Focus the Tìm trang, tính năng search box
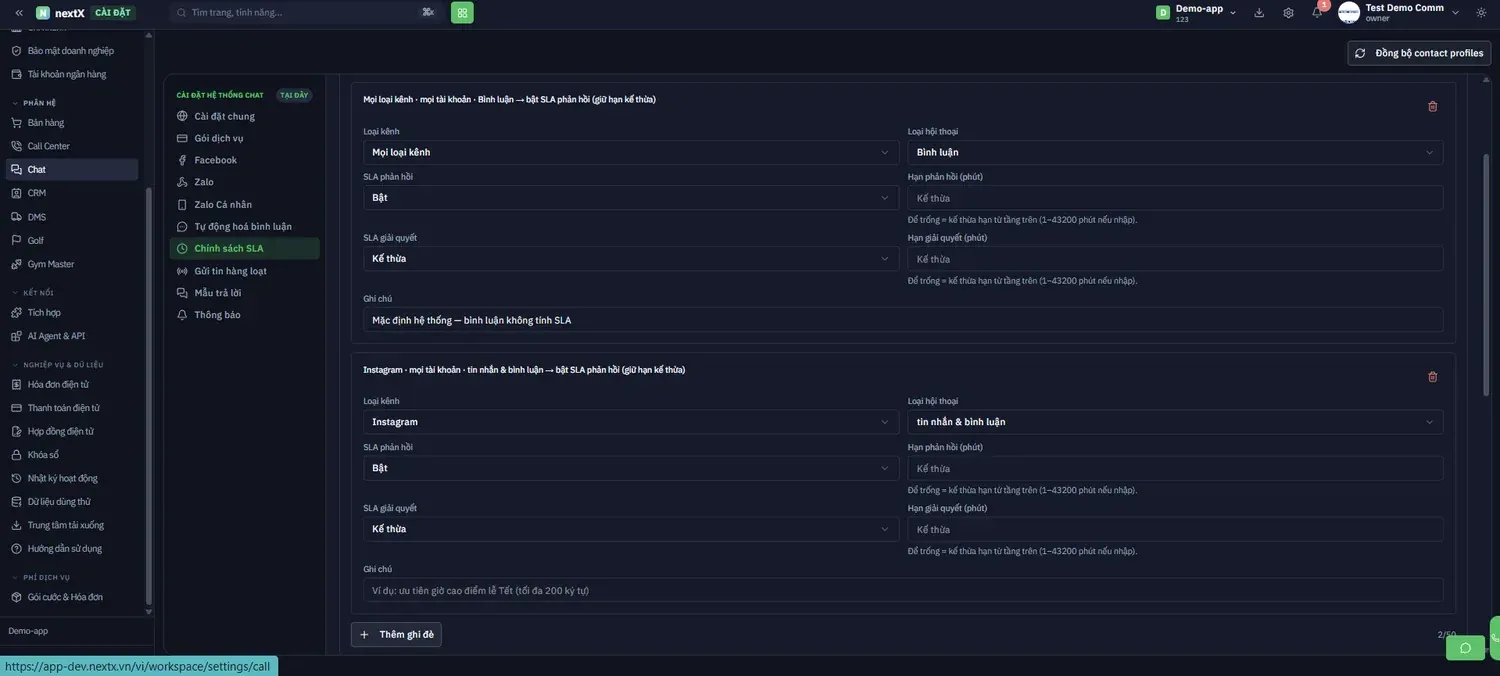1500x676 pixels. point(307,13)
